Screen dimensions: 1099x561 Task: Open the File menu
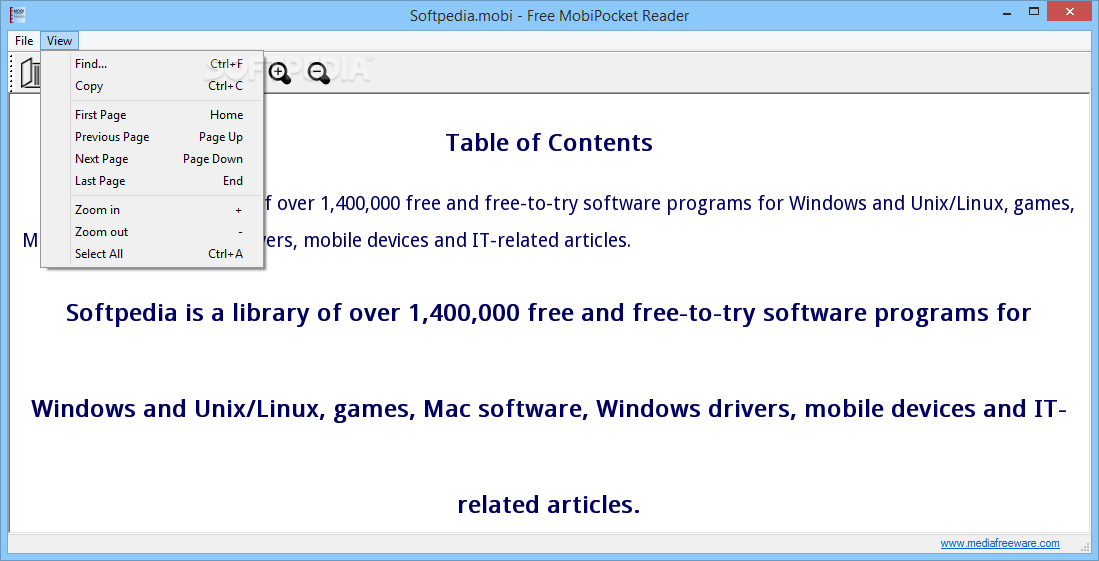[x=24, y=41]
